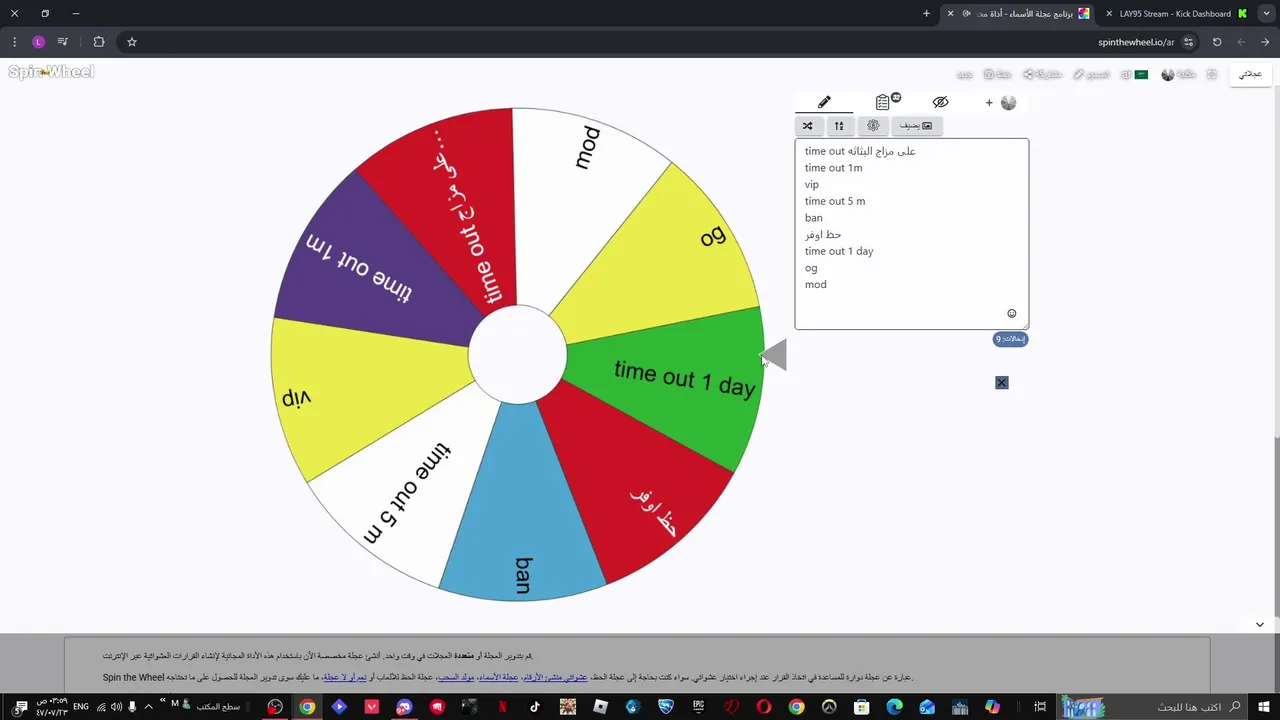Add a new wheel with the plus icon
Image resolution: width=1280 pixels, height=720 pixels.
989,102
